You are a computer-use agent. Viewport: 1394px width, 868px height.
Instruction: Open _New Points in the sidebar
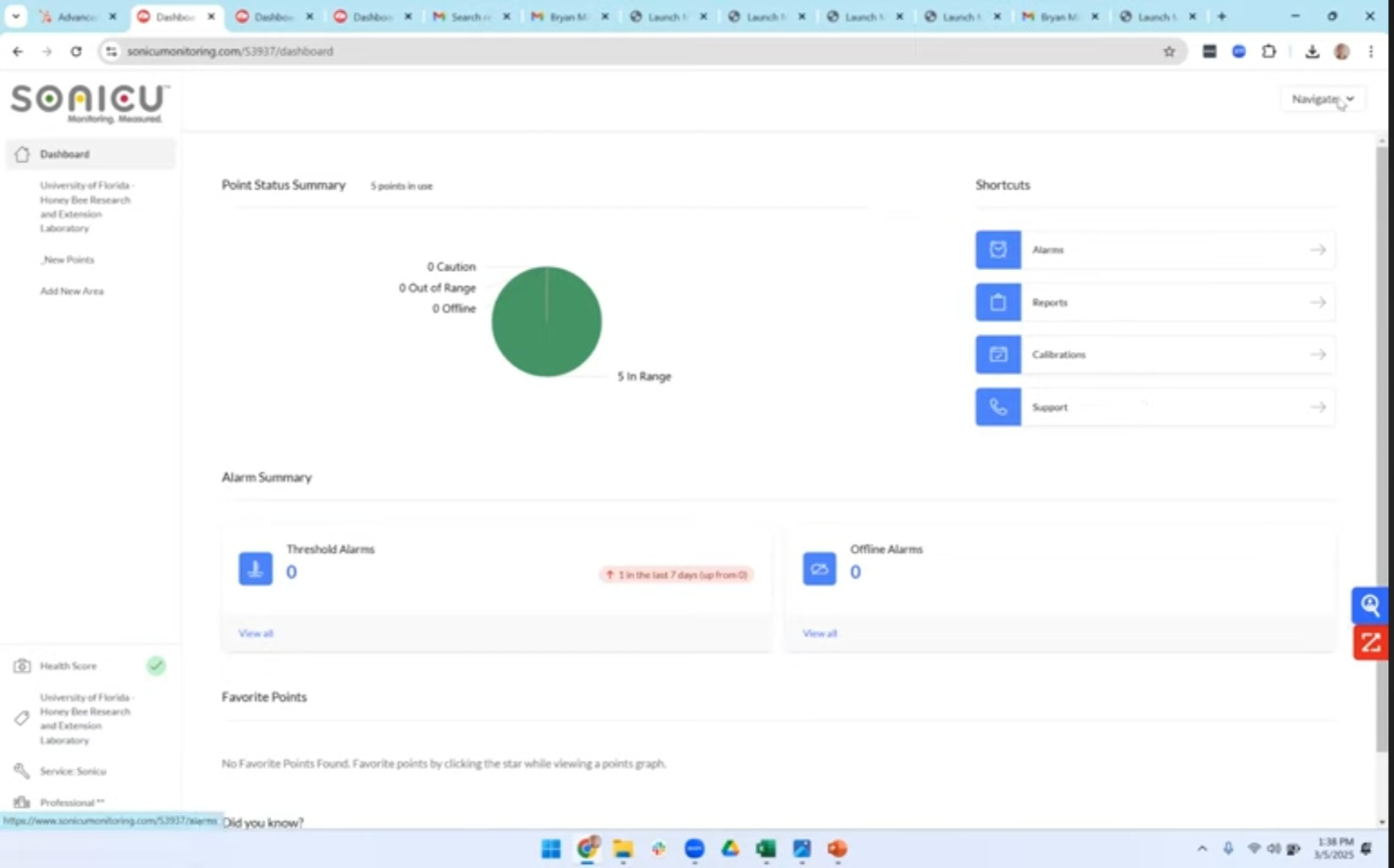[68, 260]
